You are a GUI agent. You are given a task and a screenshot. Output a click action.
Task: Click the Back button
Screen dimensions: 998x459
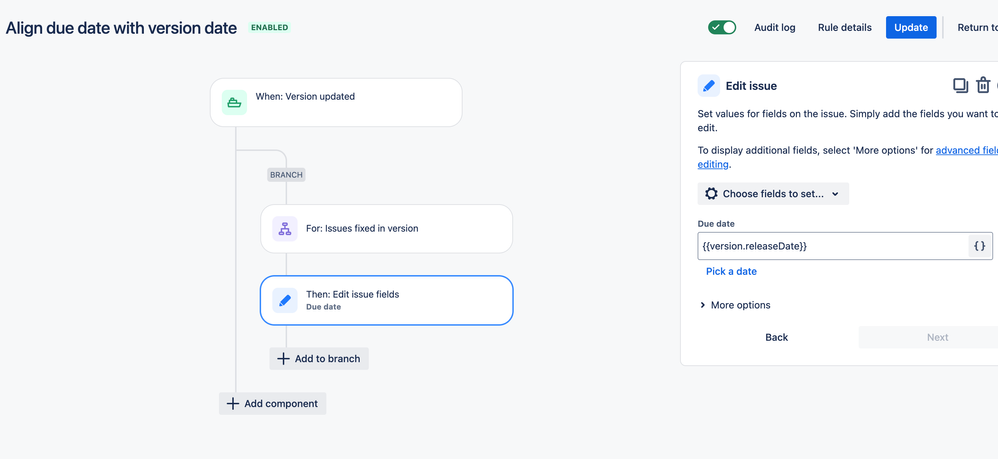[777, 337]
